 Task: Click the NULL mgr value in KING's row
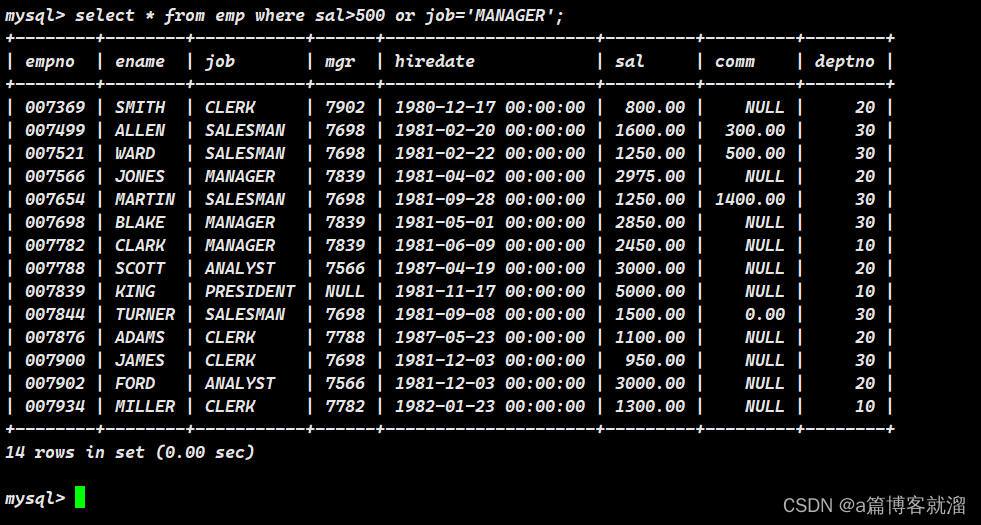(345, 291)
